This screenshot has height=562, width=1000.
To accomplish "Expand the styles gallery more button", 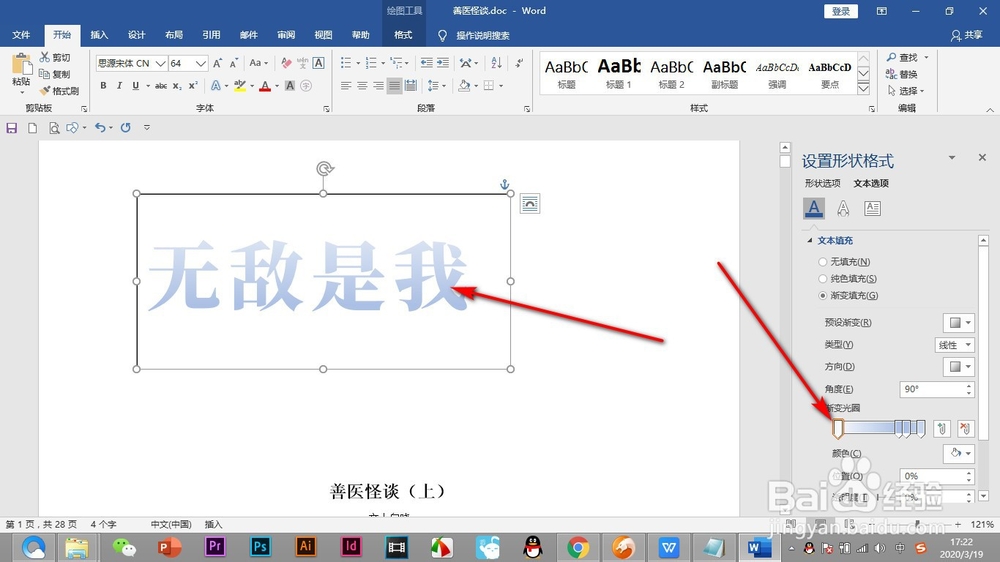I will click(x=864, y=89).
